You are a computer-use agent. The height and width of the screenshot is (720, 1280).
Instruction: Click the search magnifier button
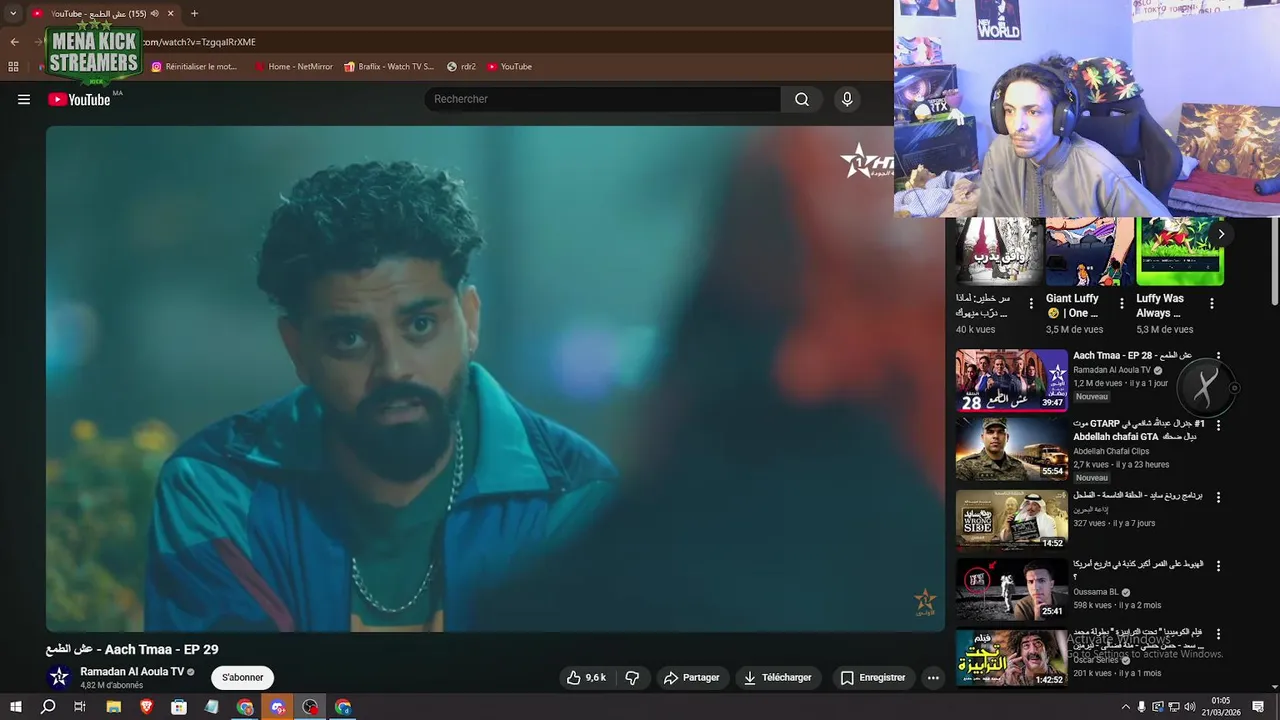point(802,99)
